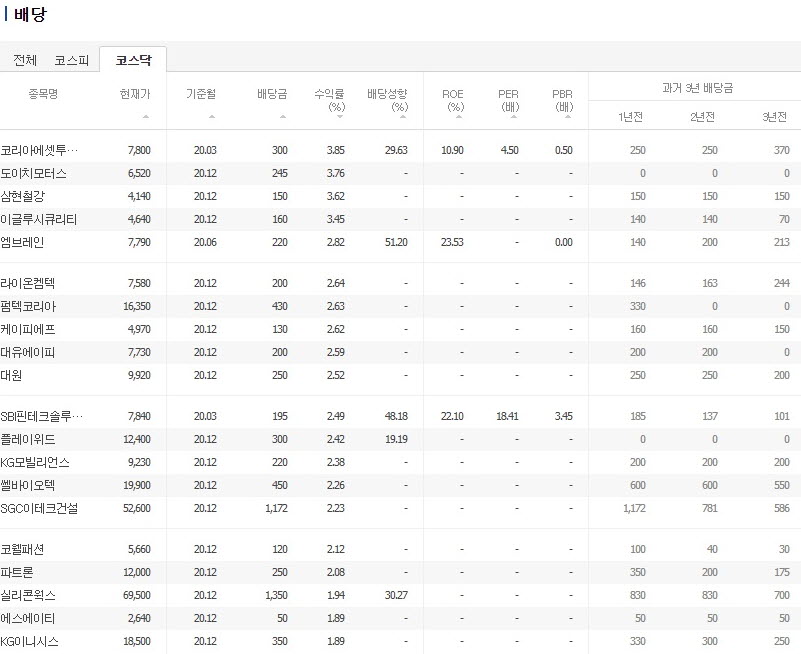
Task: Sort by 배당성향 arrow icon
Action: [403, 117]
